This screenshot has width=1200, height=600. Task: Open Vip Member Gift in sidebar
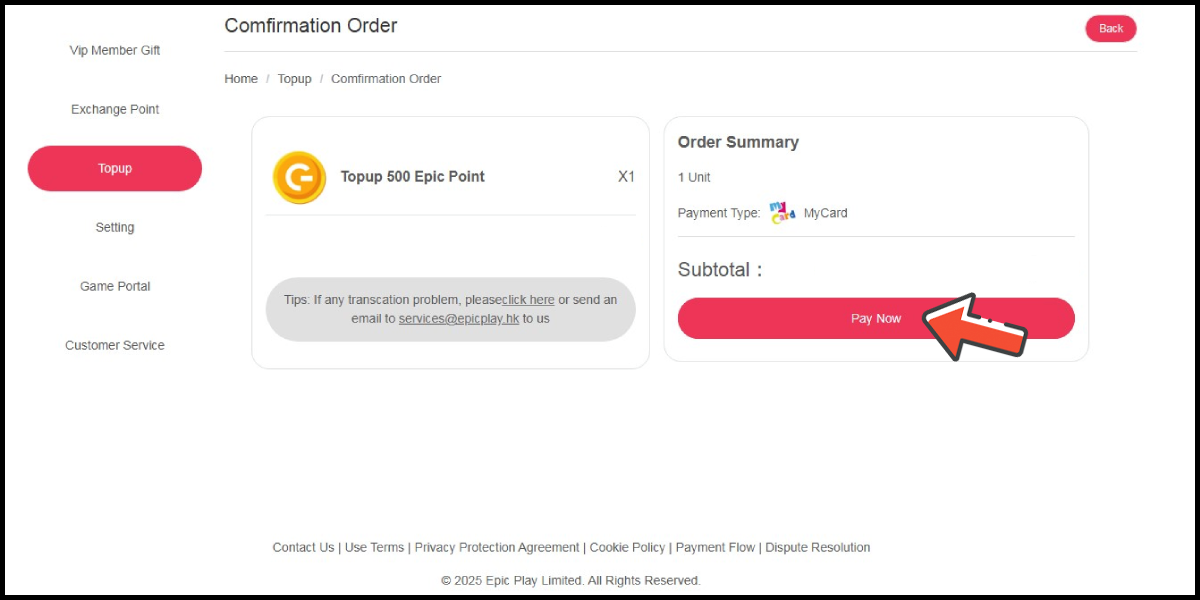[115, 51]
